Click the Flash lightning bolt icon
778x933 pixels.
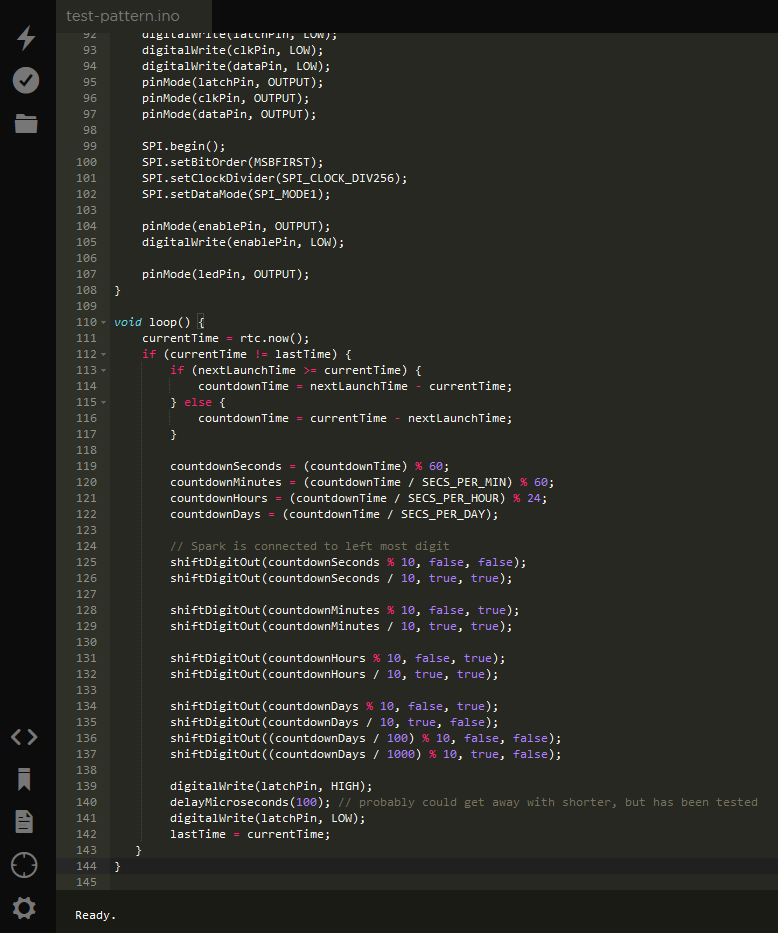[26, 37]
